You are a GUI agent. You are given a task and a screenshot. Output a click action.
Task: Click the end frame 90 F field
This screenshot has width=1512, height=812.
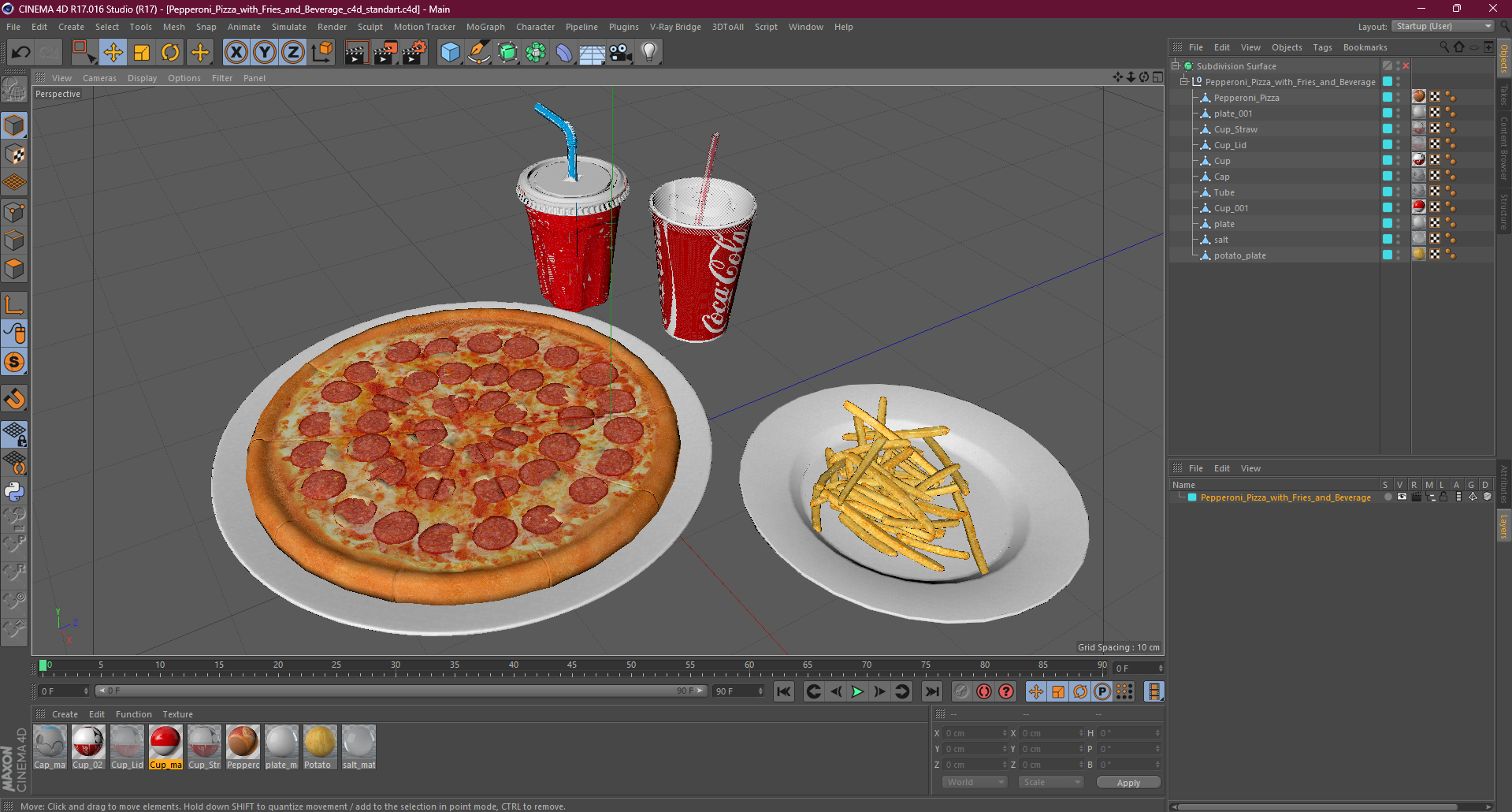coord(737,691)
